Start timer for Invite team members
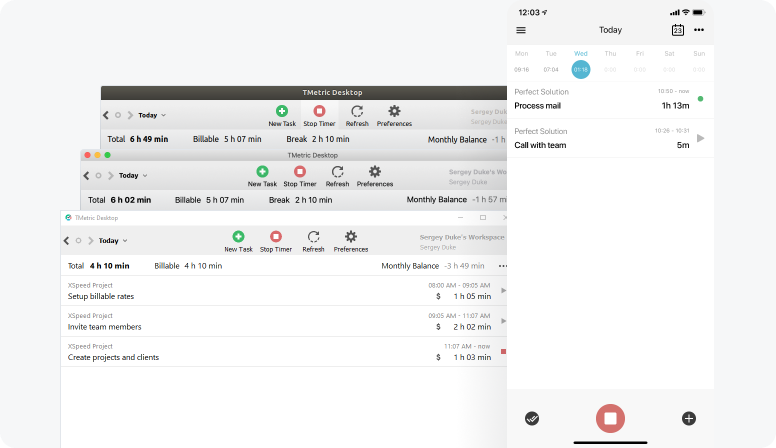The image size is (776, 448). [503, 321]
